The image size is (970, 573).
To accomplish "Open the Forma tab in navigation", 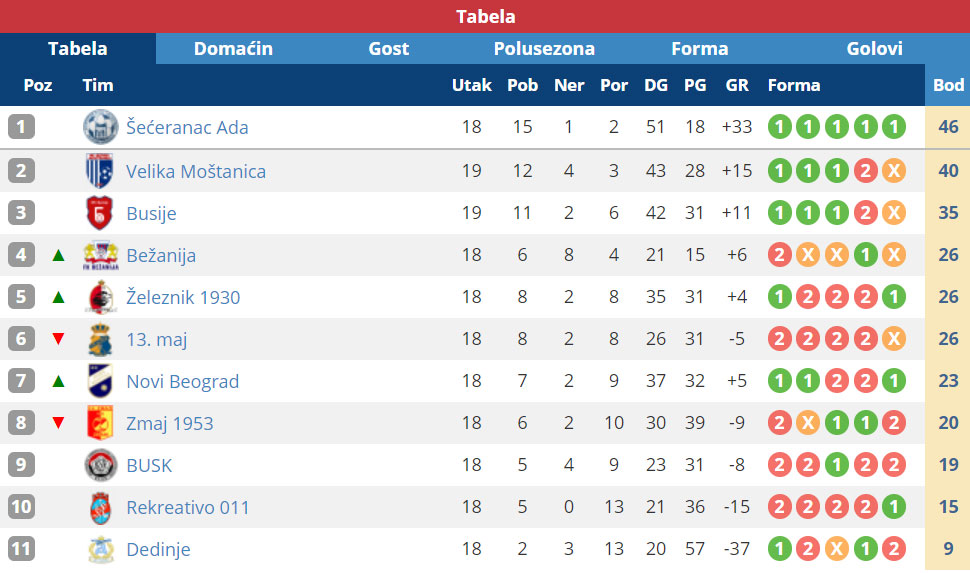I will click(700, 48).
